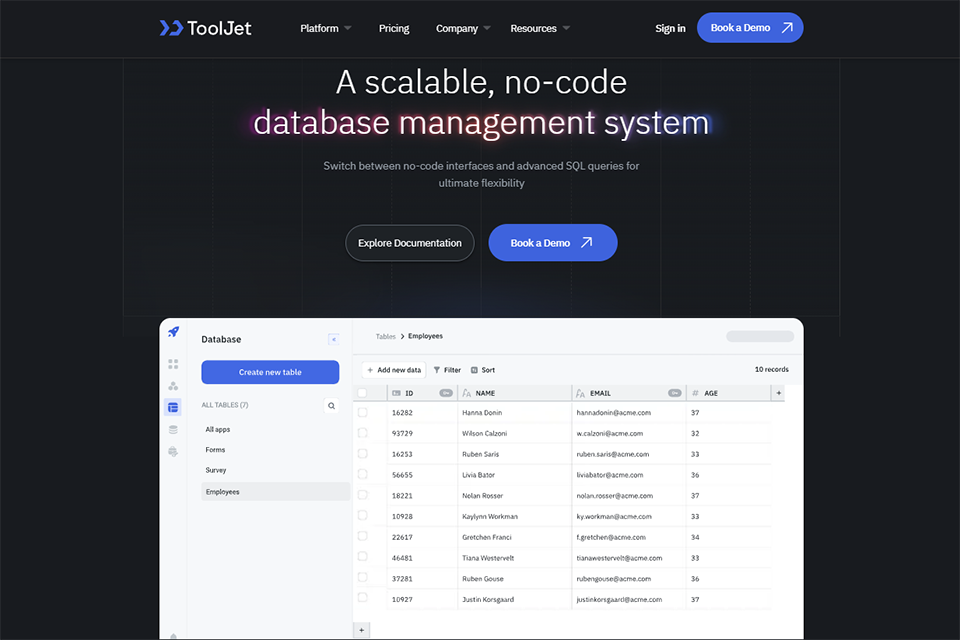Click the AGE column header
The image size is (960, 640).
point(729,393)
